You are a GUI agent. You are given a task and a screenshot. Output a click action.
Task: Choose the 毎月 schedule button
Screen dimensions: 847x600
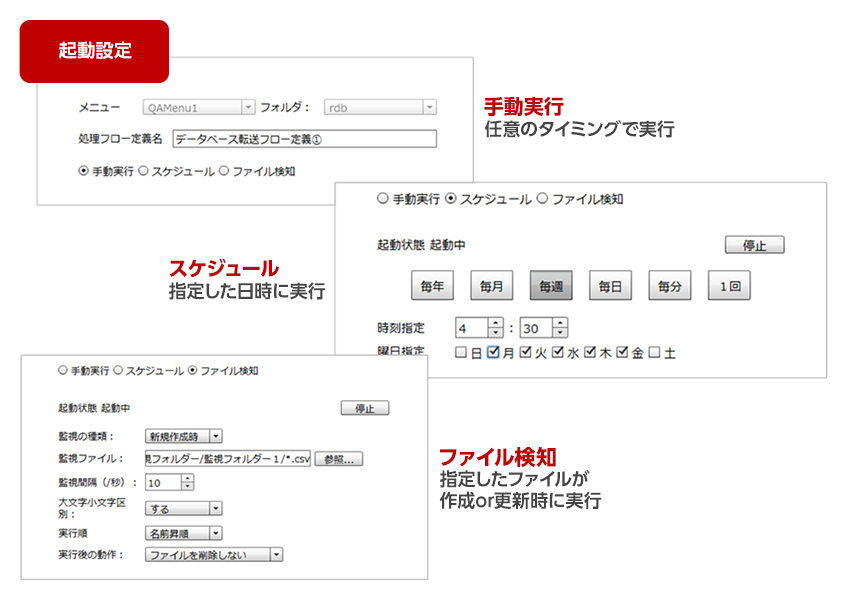tap(492, 286)
